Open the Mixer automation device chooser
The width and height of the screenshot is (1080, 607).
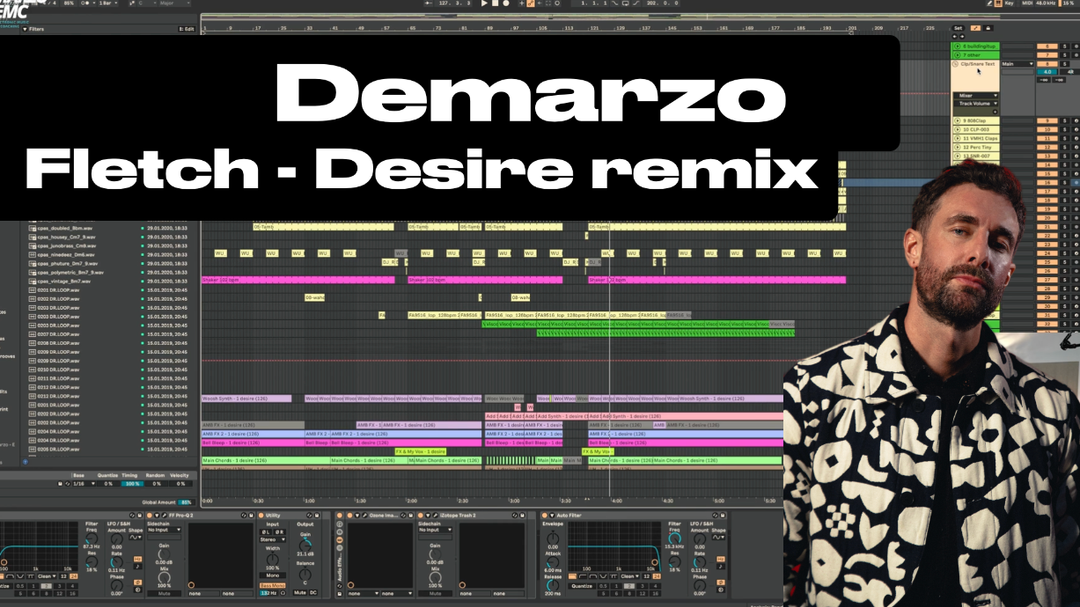pos(978,95)
